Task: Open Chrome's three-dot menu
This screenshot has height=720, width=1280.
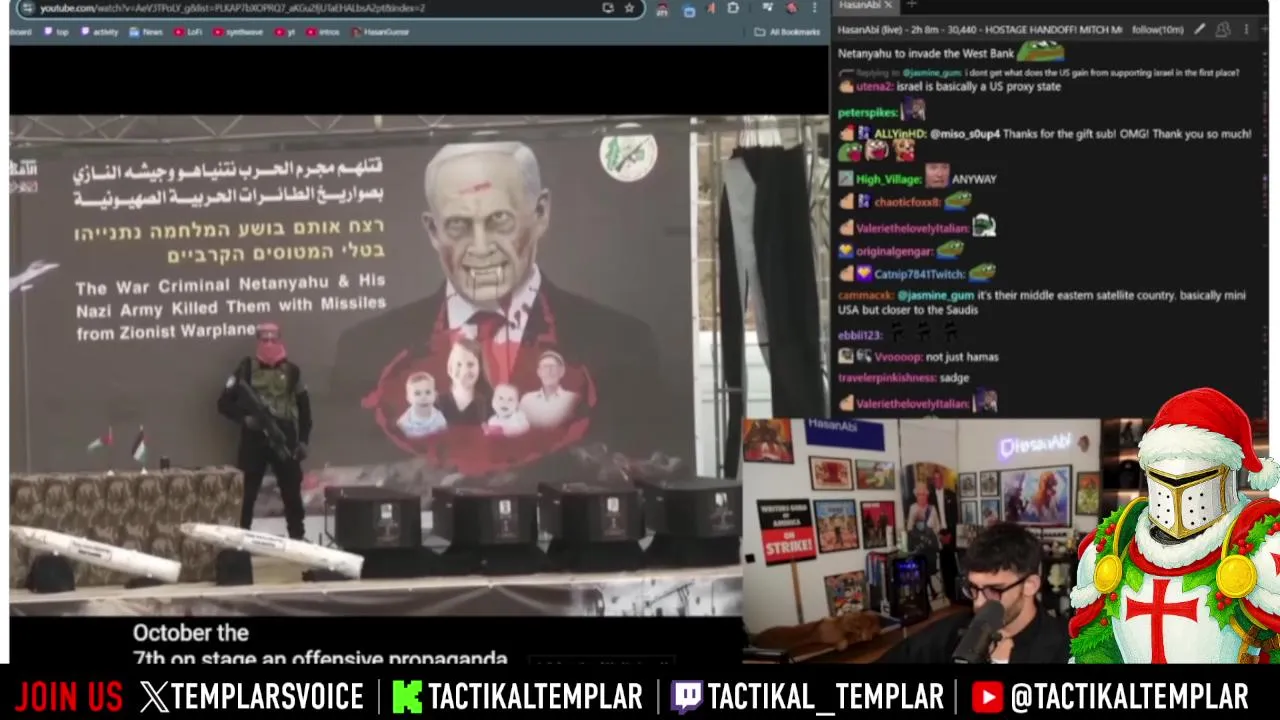Action: point(815,8)
